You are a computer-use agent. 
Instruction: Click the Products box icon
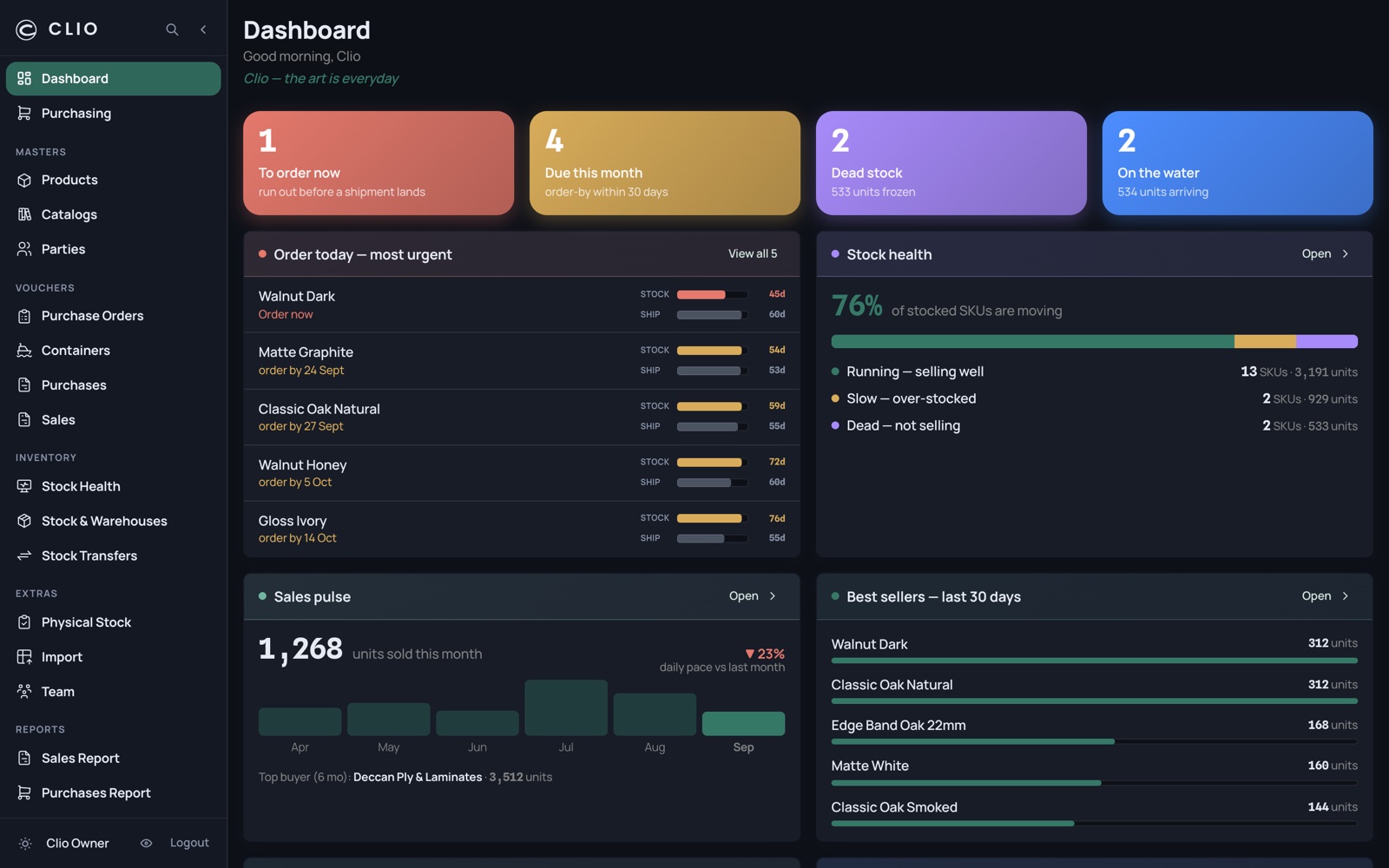(24, 180)
